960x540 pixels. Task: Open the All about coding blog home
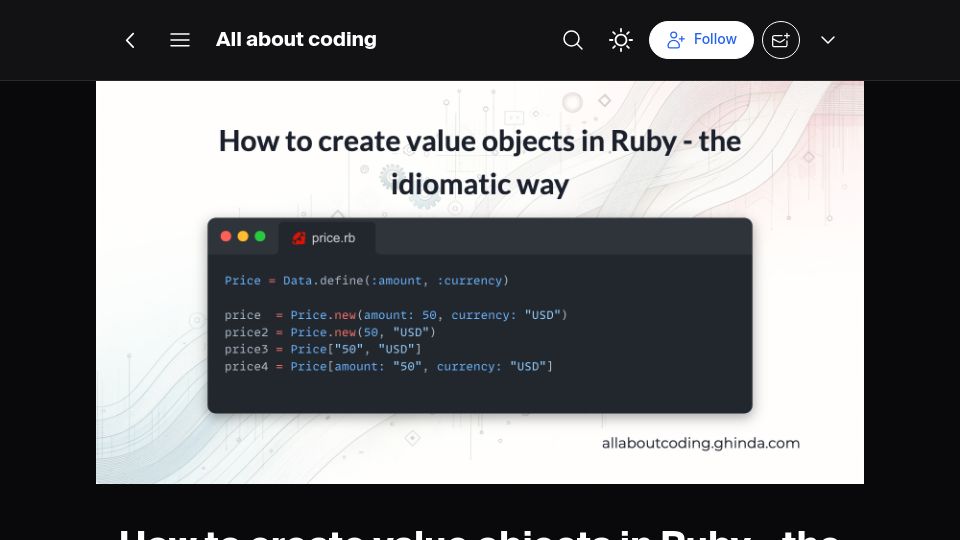(x=296, y=40)
